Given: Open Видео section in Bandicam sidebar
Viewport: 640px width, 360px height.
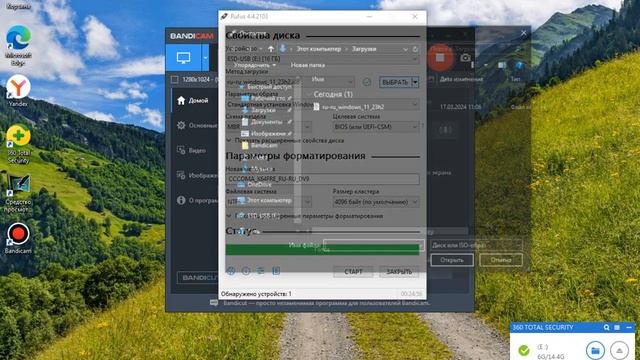Looking at the screenshot, I should [x=192, y=150].
